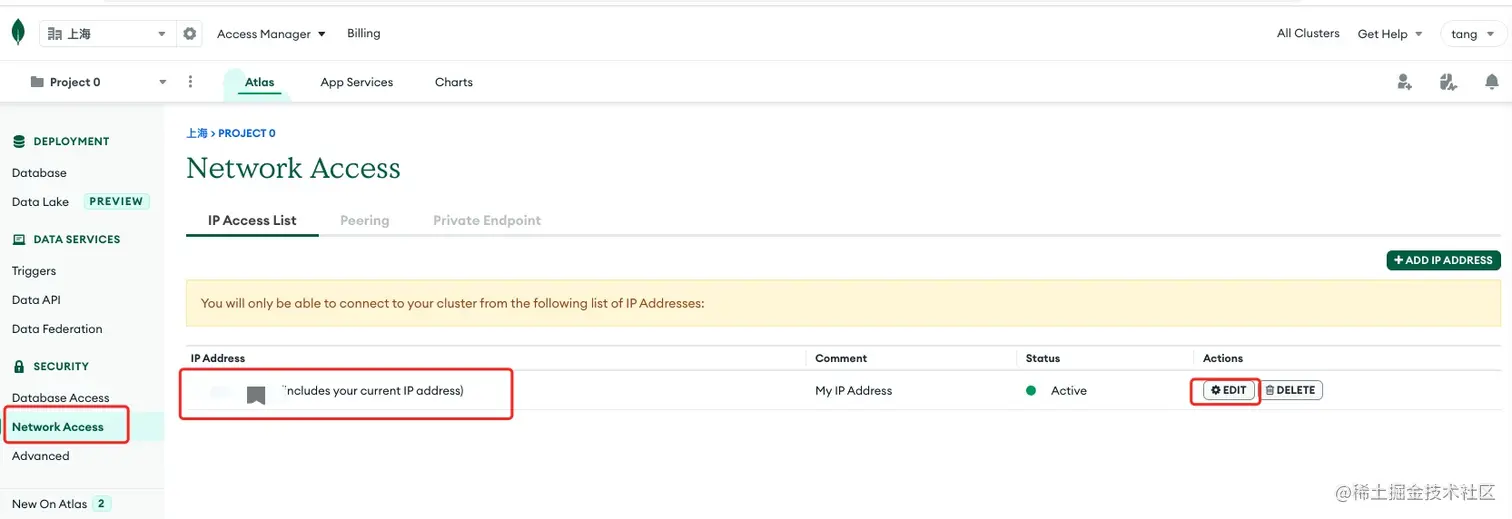1512x519 pixels.
Task: Open the Project 0 selector dropdown
Action: coord(98,82)
